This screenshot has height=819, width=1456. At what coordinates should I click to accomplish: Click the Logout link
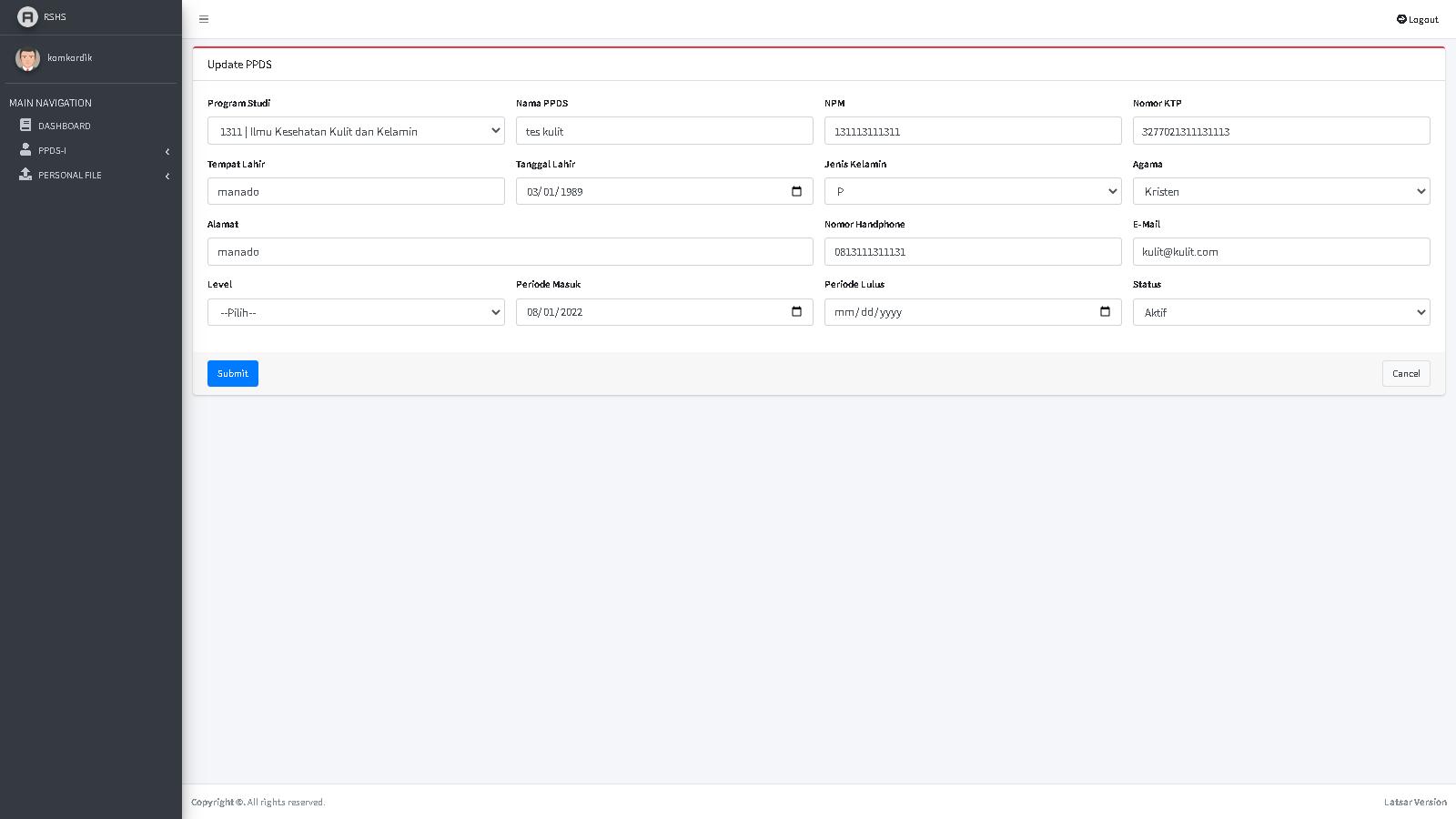tap(1418, 19)
